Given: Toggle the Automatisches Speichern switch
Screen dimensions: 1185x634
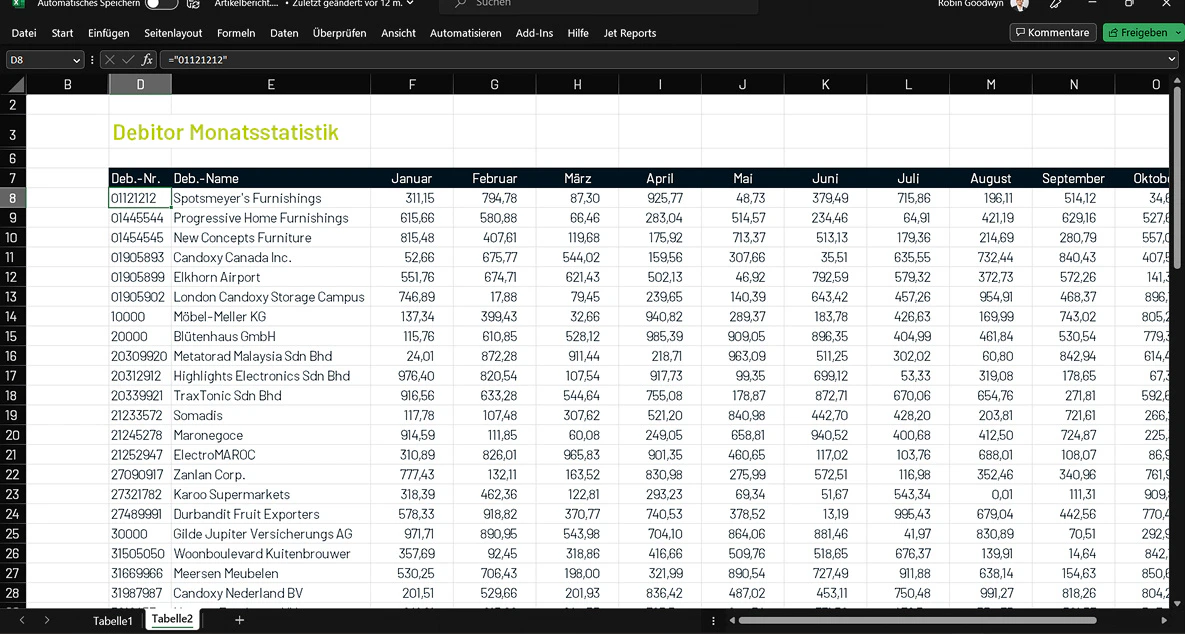Looking at the screenshot, I should coord(161,4).
